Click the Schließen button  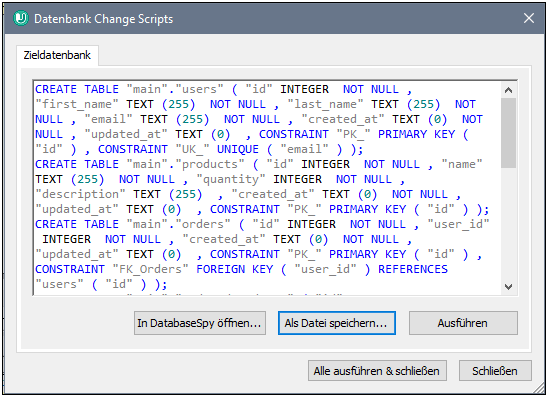pos(495,371)
